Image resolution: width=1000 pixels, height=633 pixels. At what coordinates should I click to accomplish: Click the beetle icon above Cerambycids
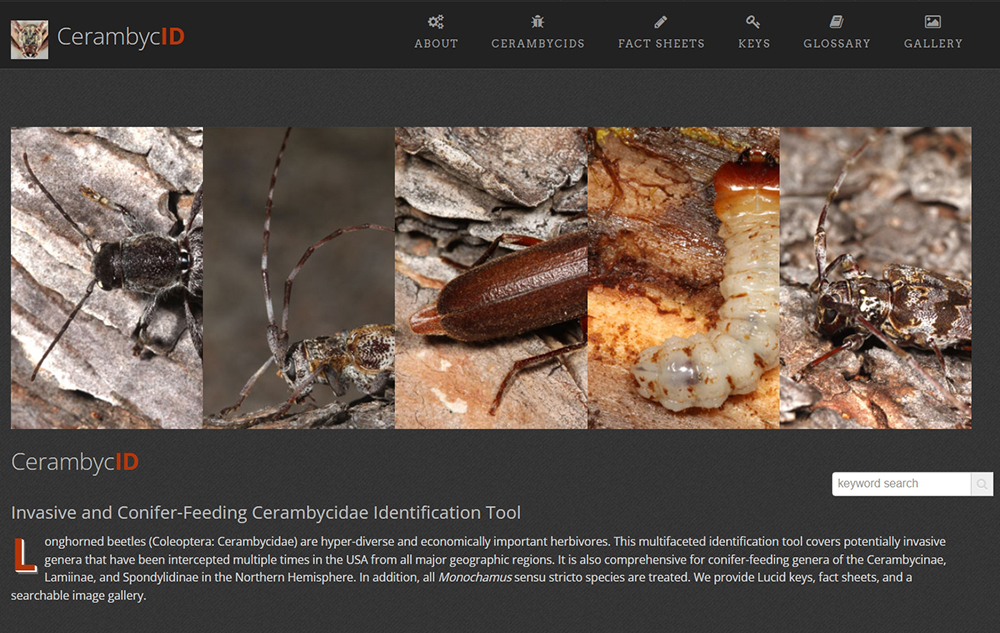point(538,22)
